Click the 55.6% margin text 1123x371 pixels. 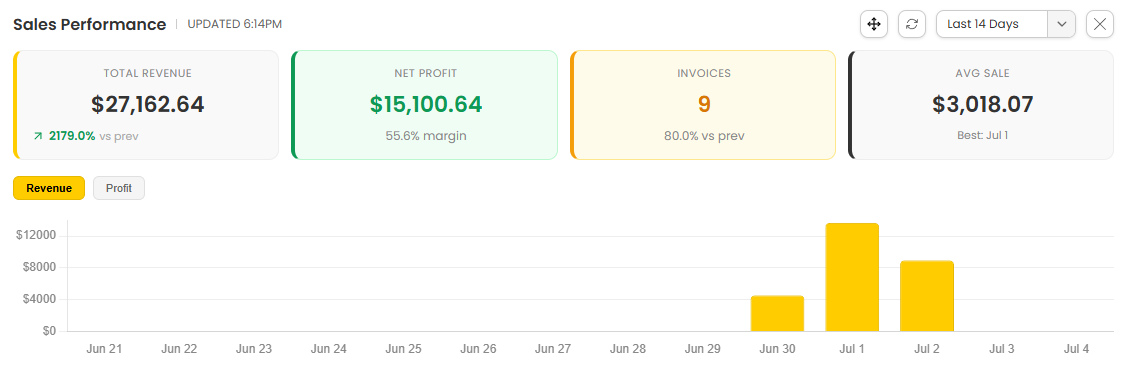point(425,135)
